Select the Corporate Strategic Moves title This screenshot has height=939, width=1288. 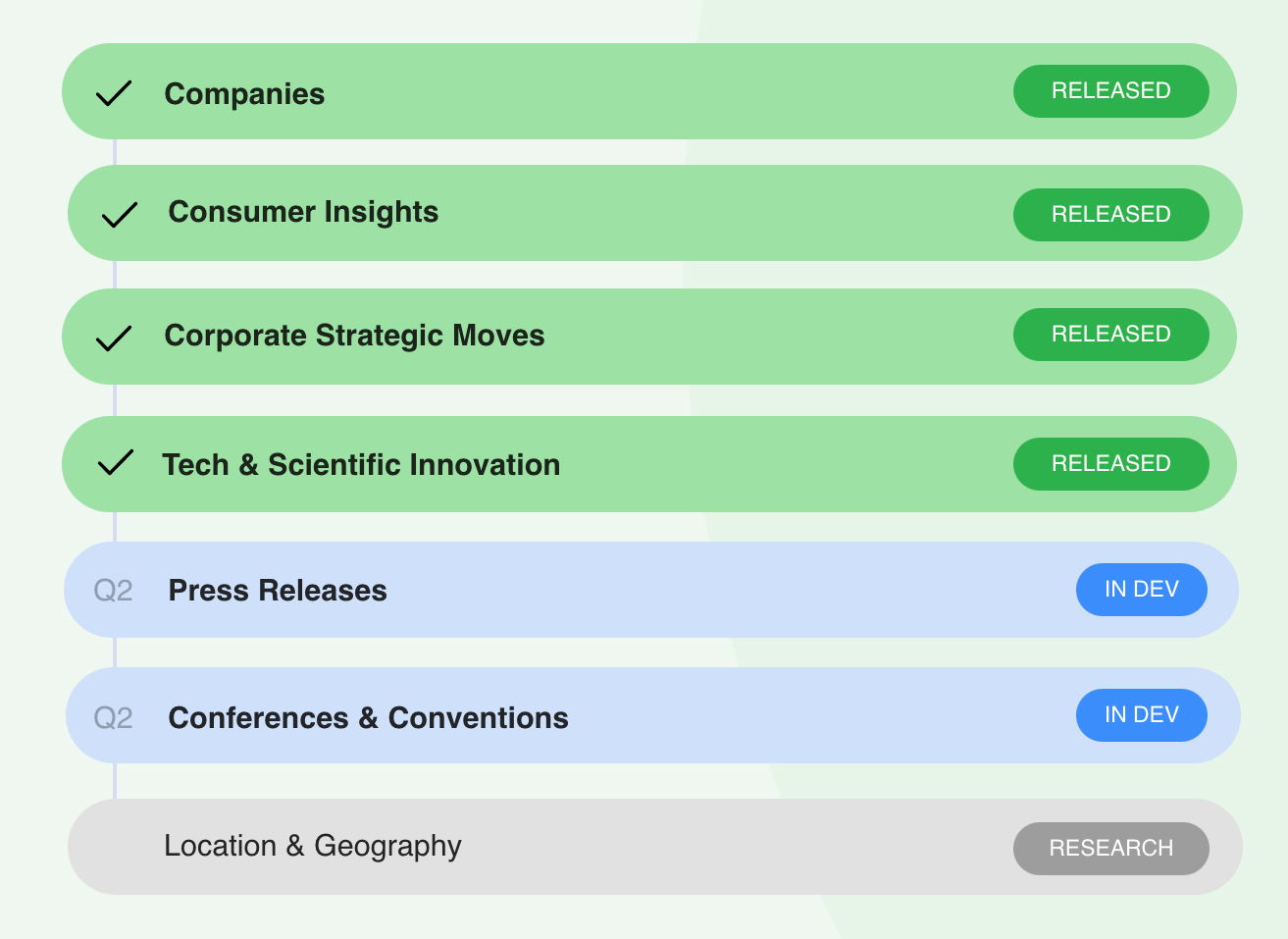click(354, 336)
